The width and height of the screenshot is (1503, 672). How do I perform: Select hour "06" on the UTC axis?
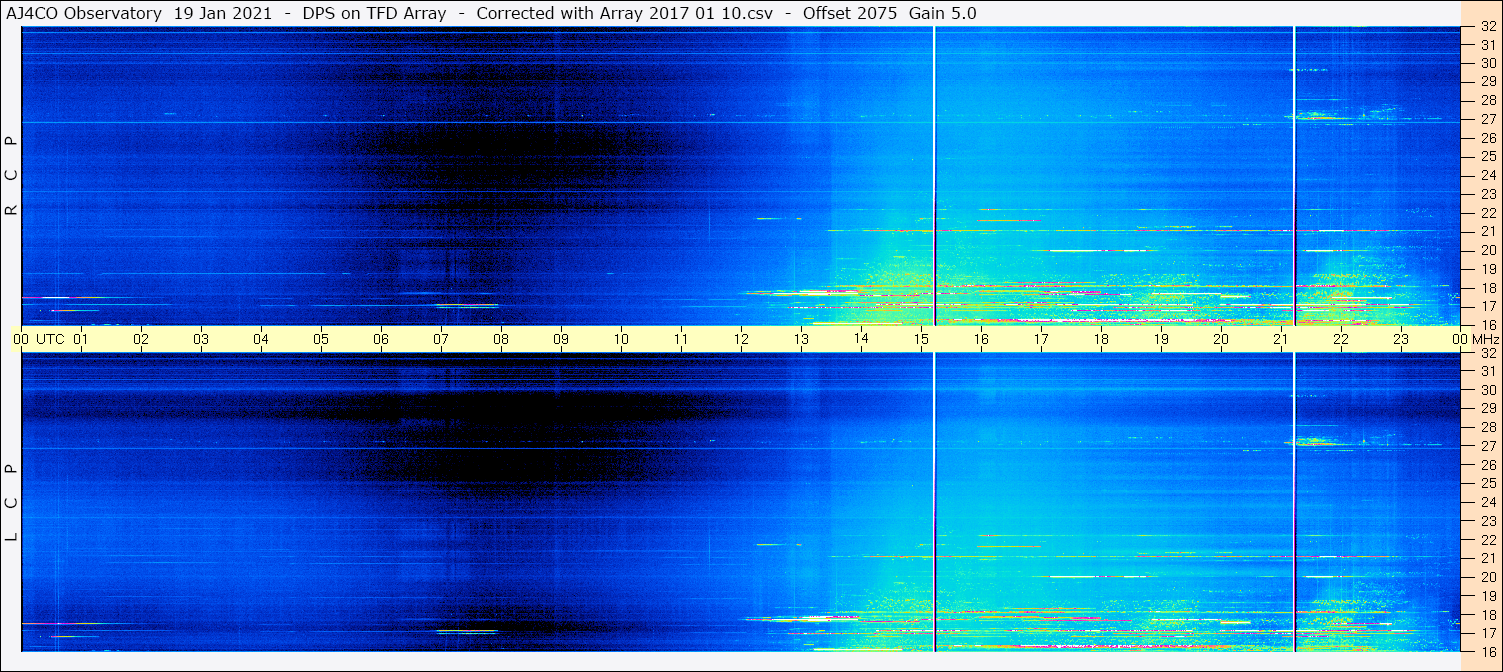pos(381,339)
